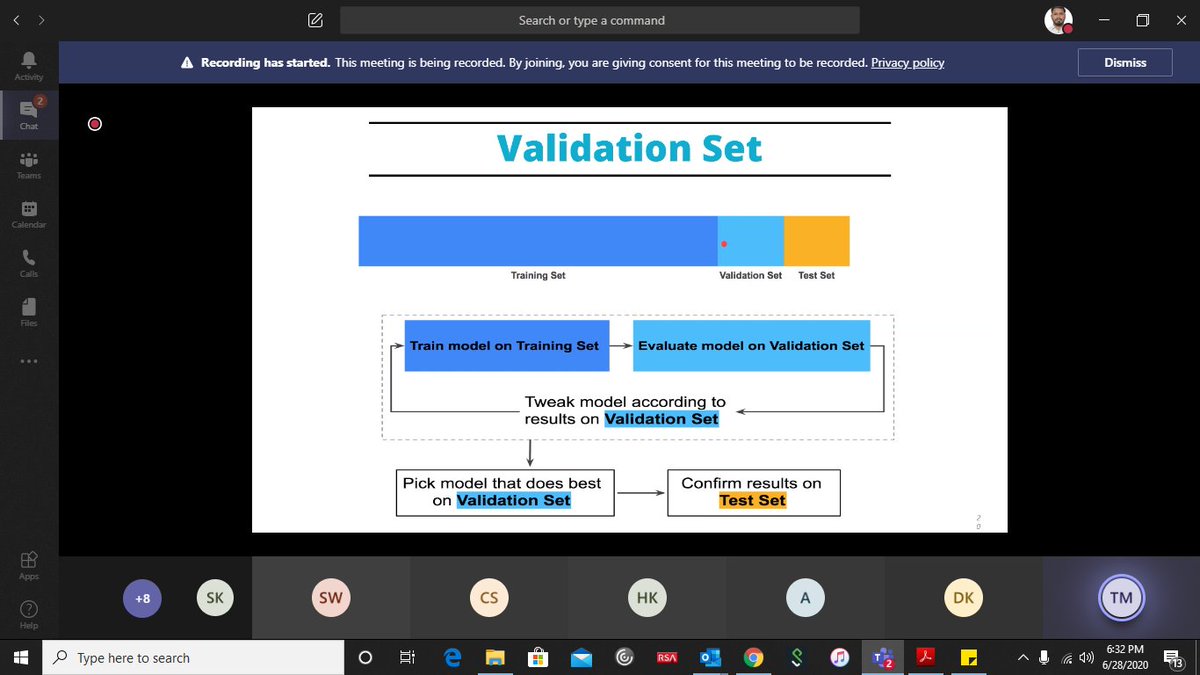Dismiss the recording notification banner
This screenshot has height=675, width=1200.
tap(1125, 62)
